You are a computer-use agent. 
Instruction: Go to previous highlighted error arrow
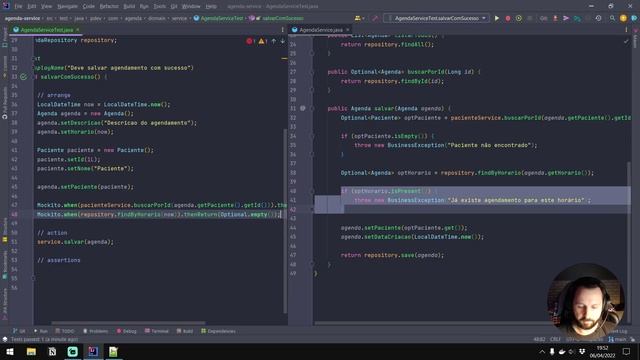[x=273, y=41]
